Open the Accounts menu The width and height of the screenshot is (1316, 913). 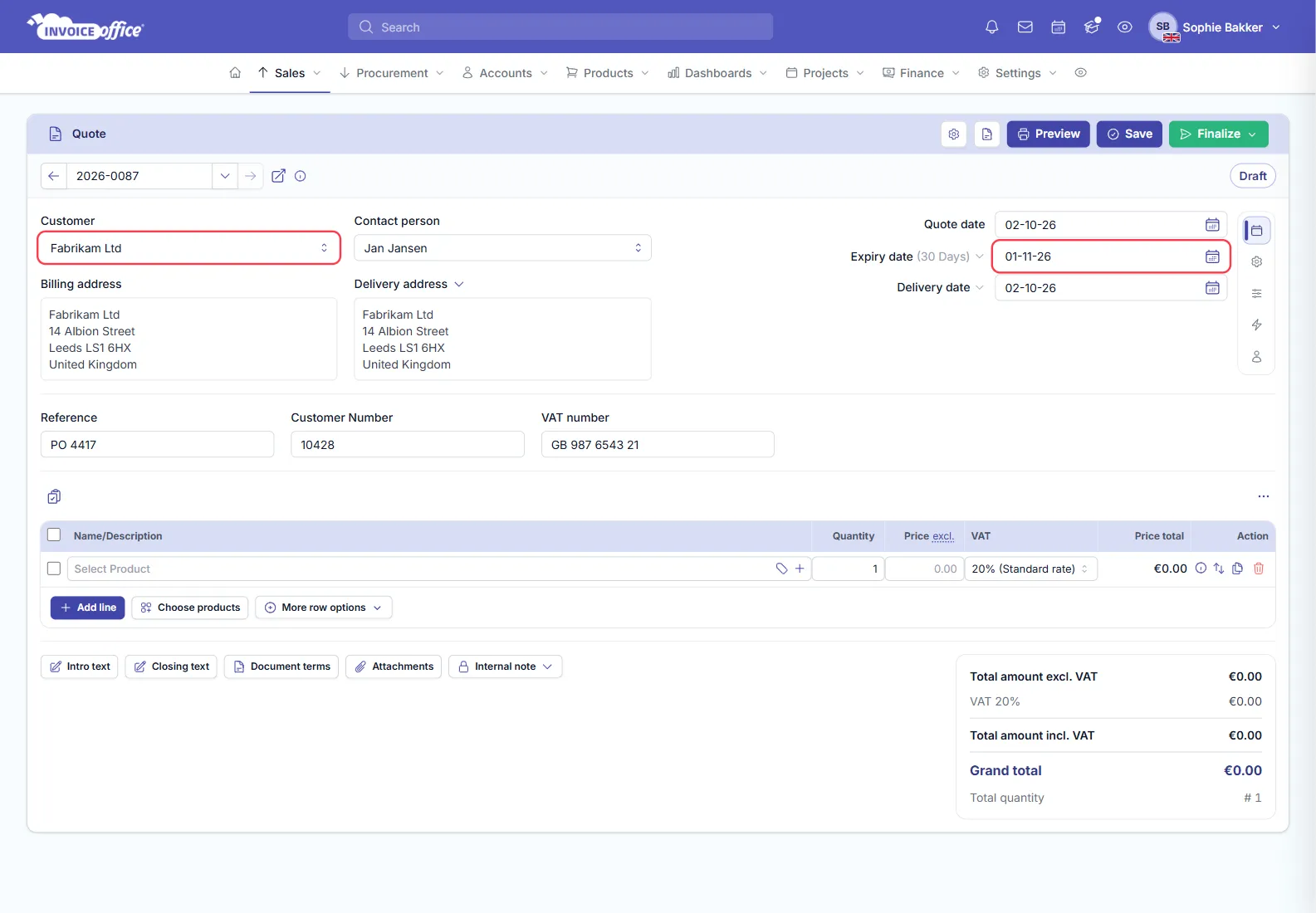(505, 73)
